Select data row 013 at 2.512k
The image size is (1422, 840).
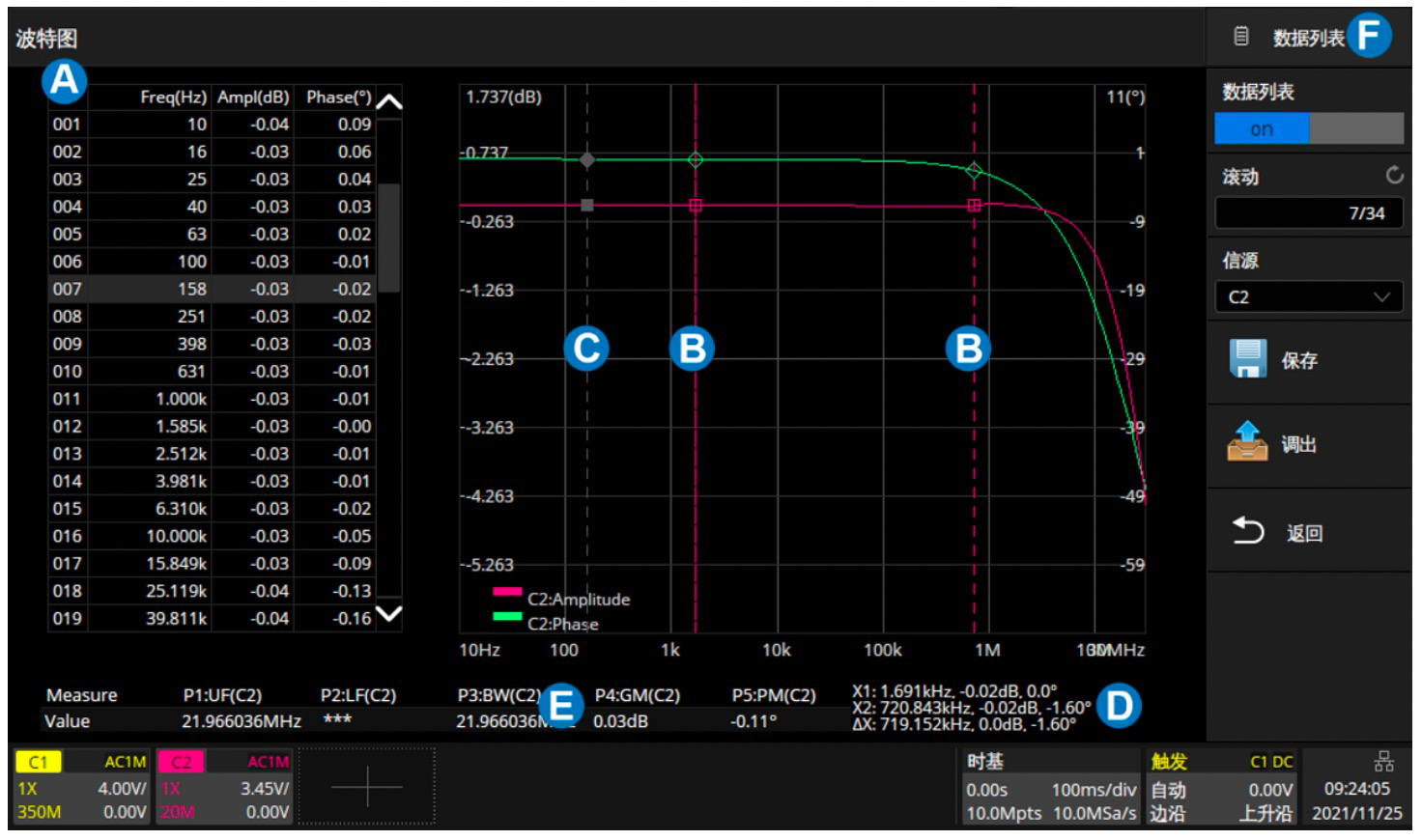click(212, 454)
